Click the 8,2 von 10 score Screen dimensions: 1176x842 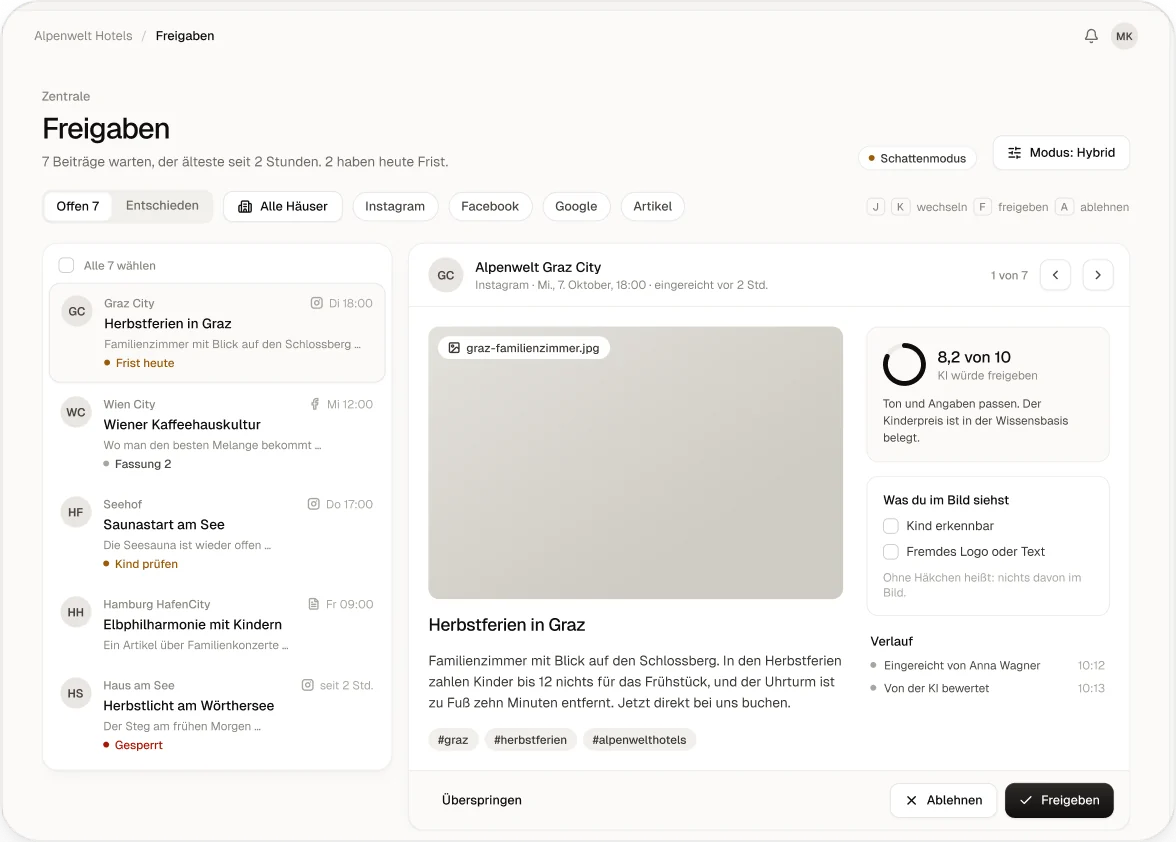point(974,357)
